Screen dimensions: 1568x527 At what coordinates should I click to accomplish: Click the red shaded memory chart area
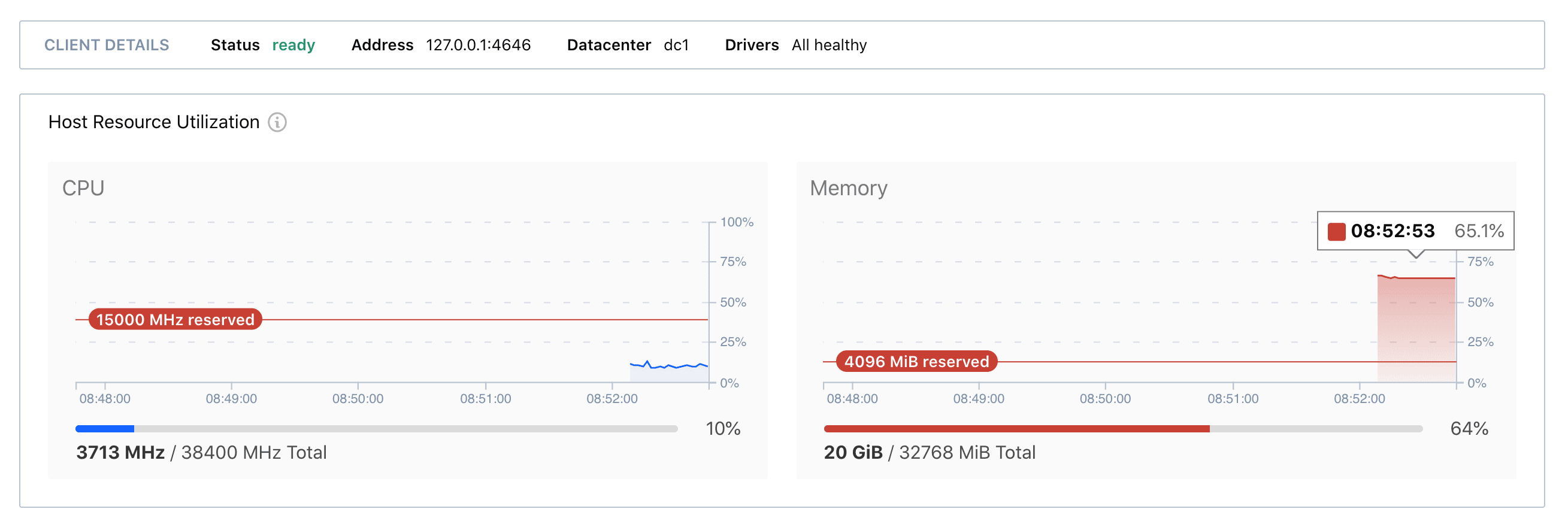[x=1416, y=329]
